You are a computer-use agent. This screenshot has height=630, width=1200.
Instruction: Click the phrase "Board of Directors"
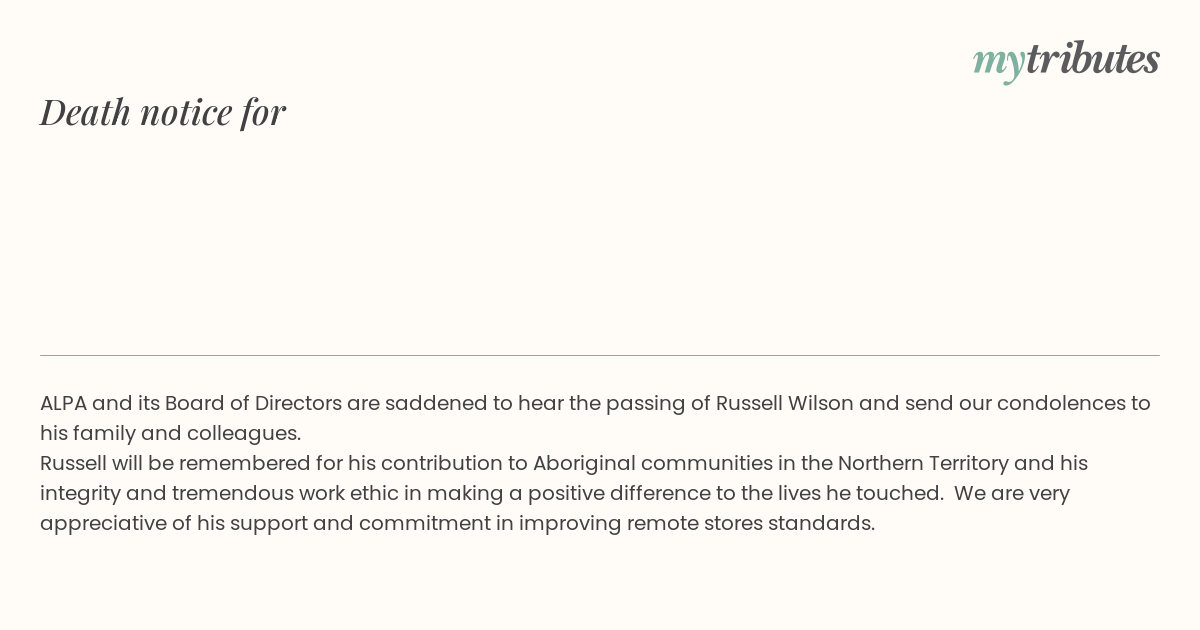[x=253, y=403]
